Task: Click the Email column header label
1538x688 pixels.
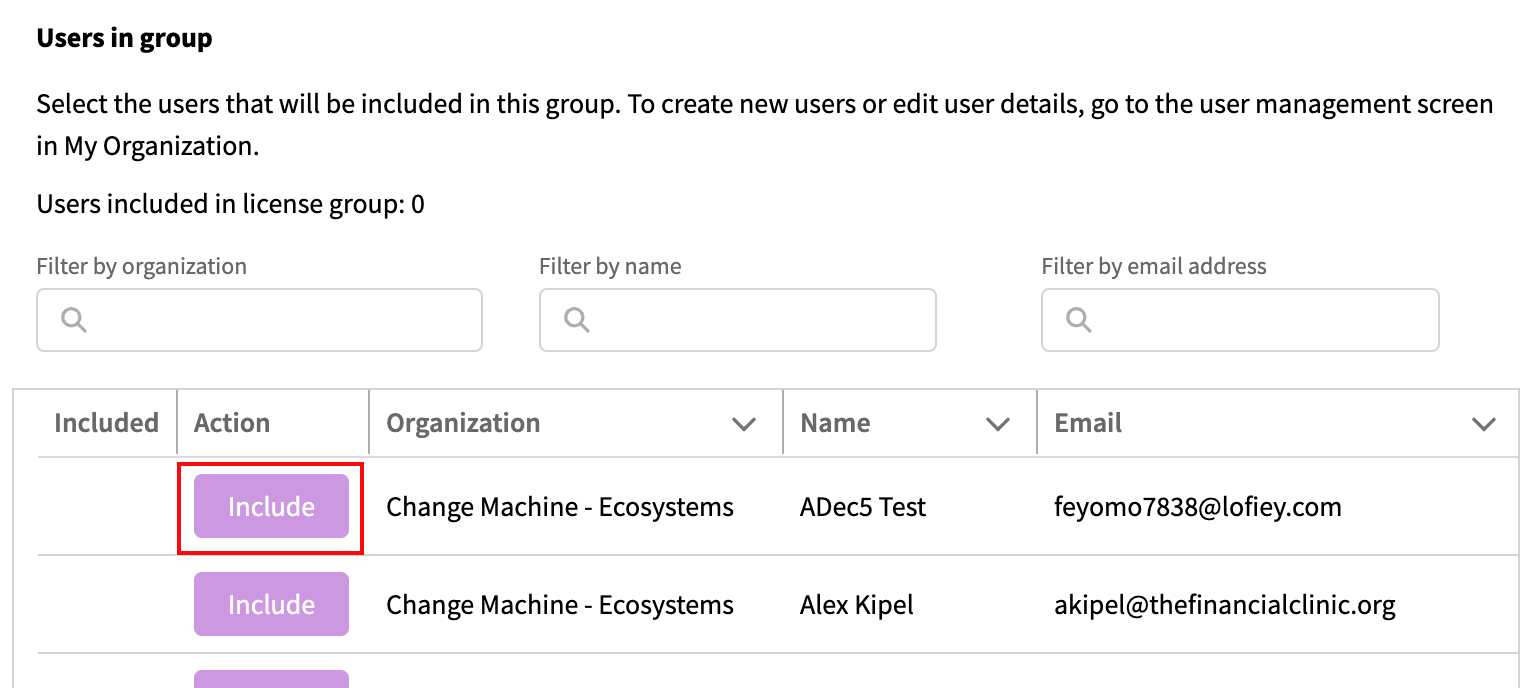Action: tap(1088, 423)
